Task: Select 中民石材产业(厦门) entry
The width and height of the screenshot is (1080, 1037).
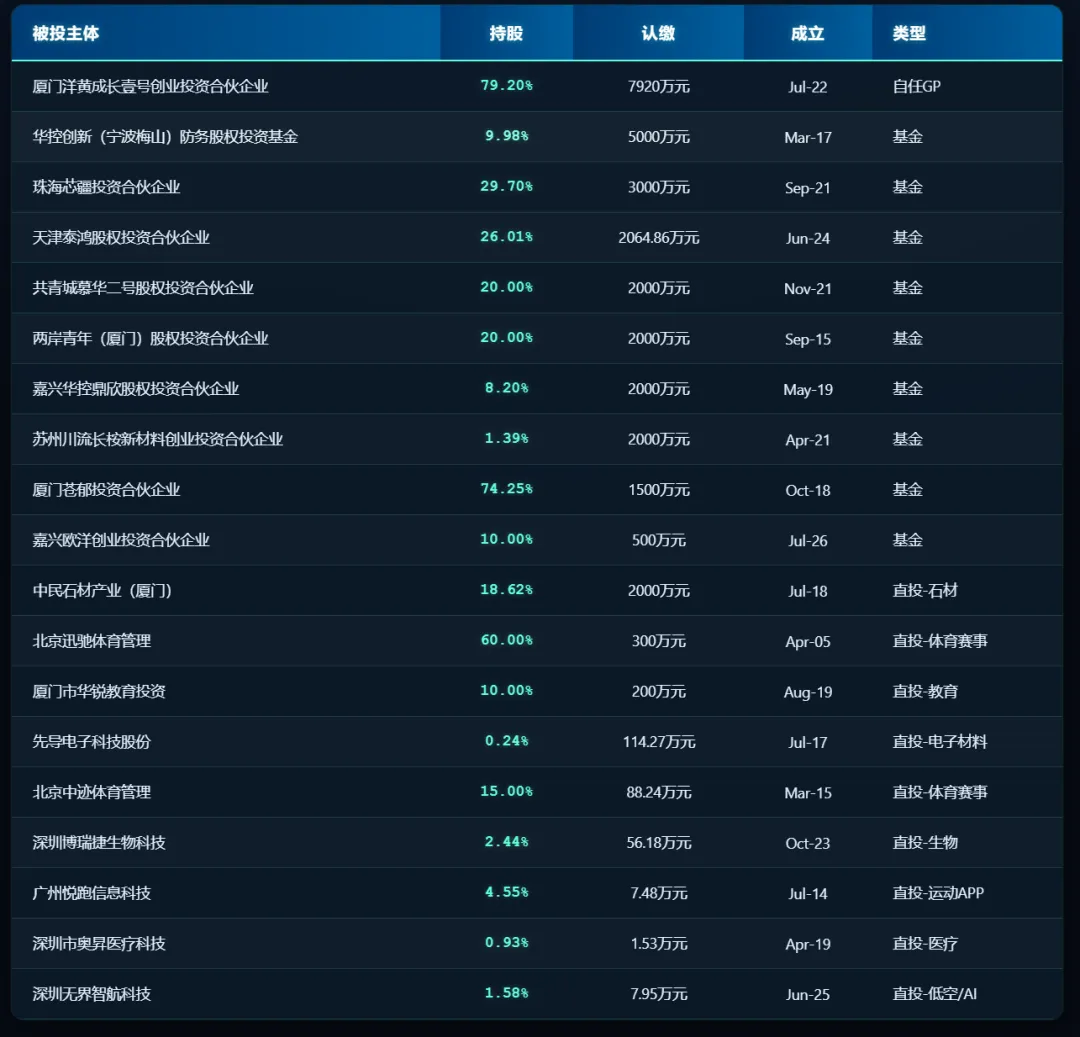Action: coord(102,590)
